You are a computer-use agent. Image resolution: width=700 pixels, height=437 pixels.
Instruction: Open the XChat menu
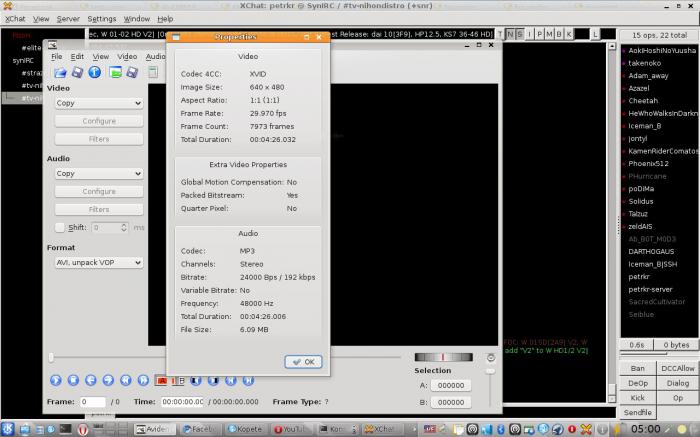[x=15, y=19]
